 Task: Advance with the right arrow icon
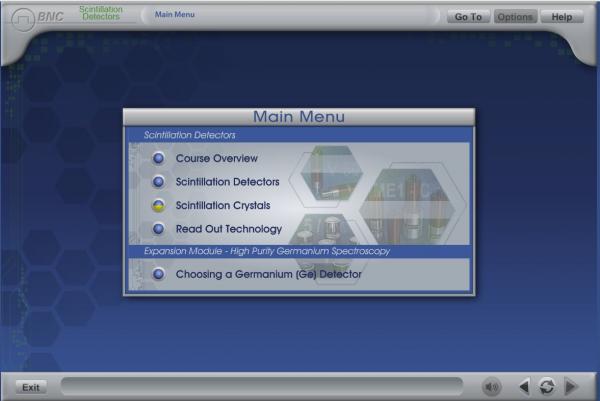point(571,386)
